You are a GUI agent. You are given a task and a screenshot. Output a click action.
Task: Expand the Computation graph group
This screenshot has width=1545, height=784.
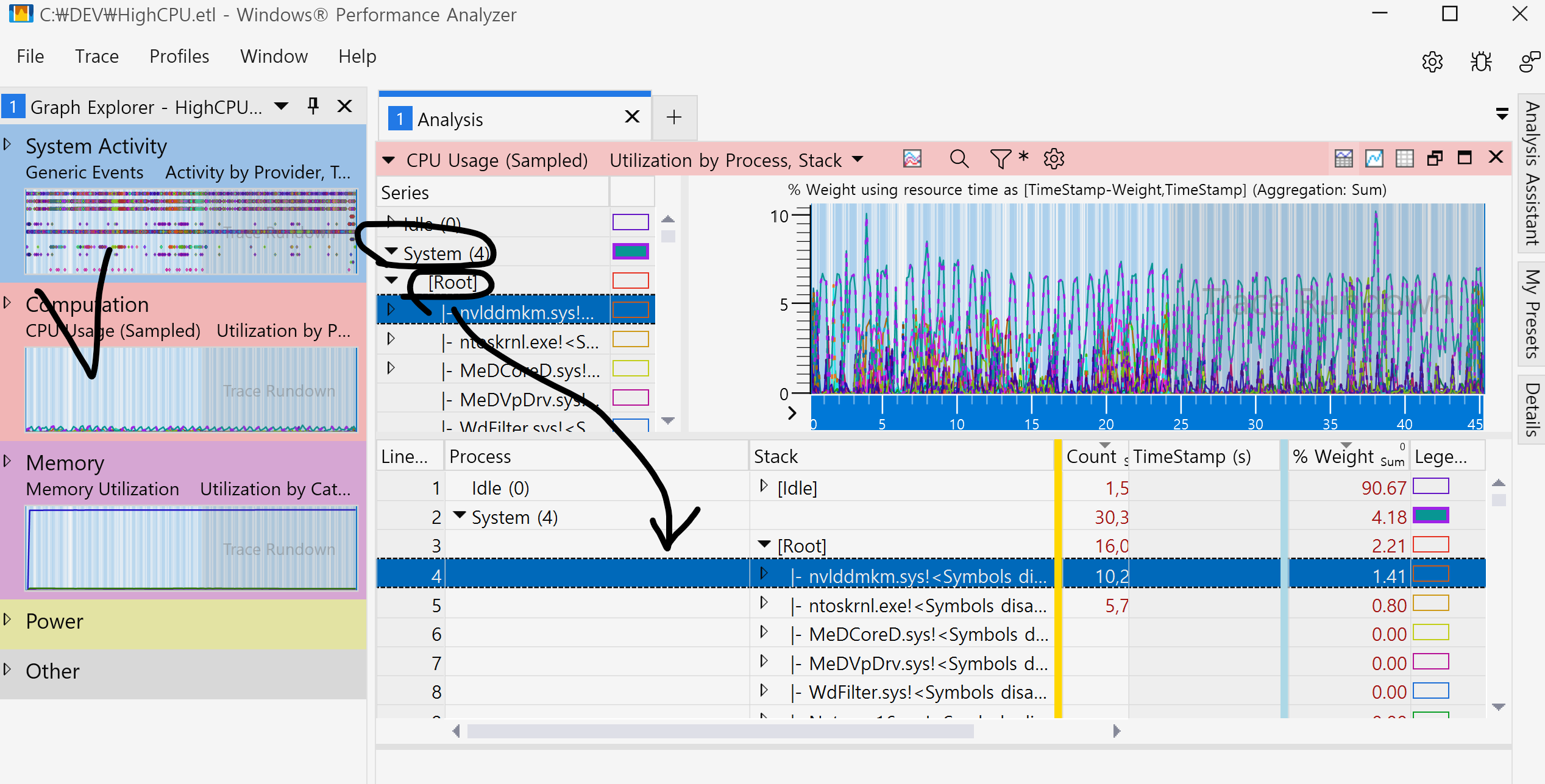pos(8,303)
